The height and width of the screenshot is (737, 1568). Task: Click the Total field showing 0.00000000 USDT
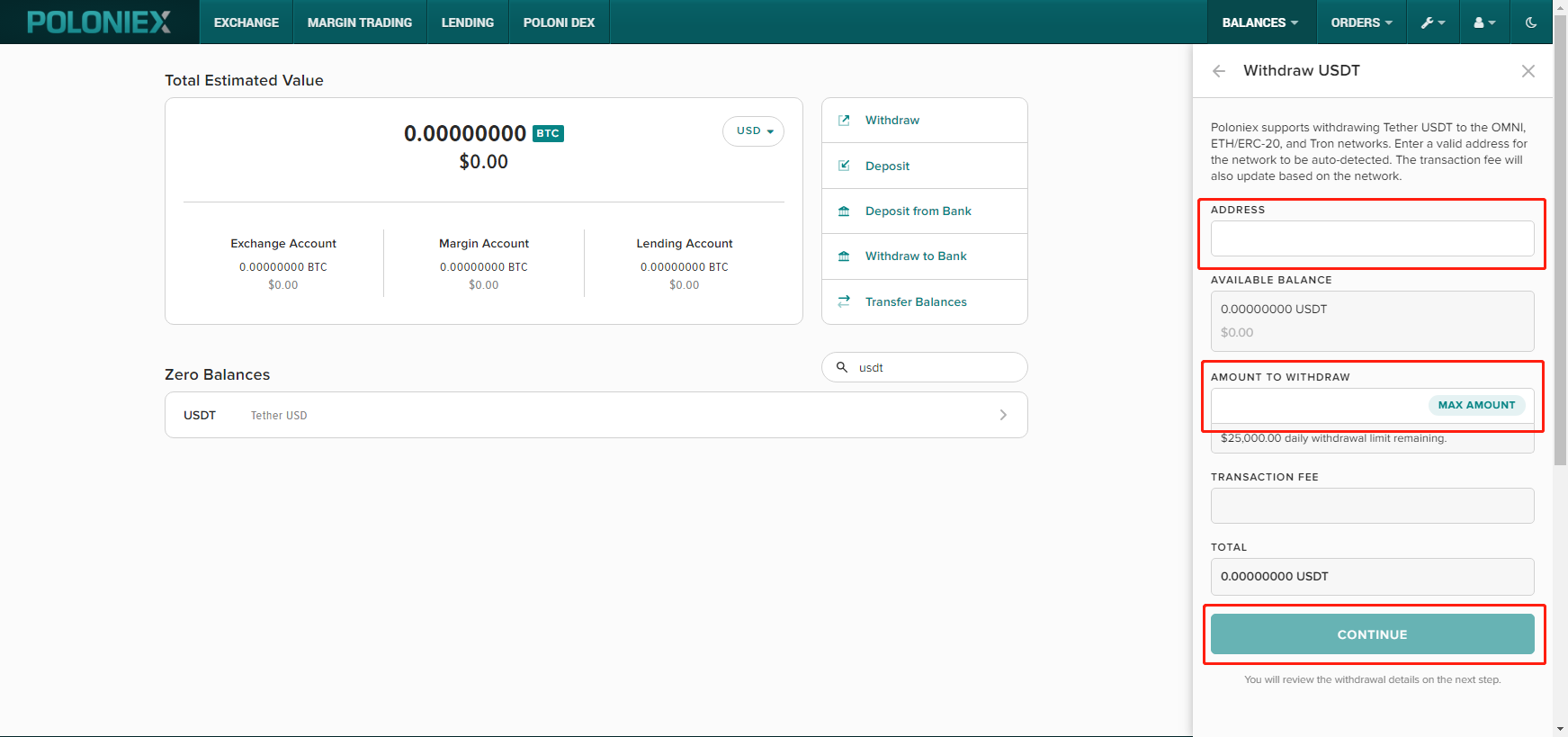[x=1373, y=577]
